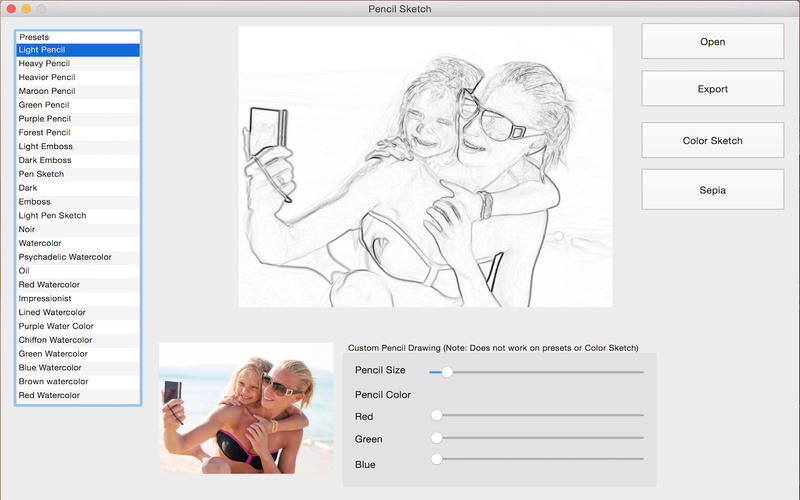
Task: Choose the Psychadelic Watercolor preset
Action: [x=77, y=257]
